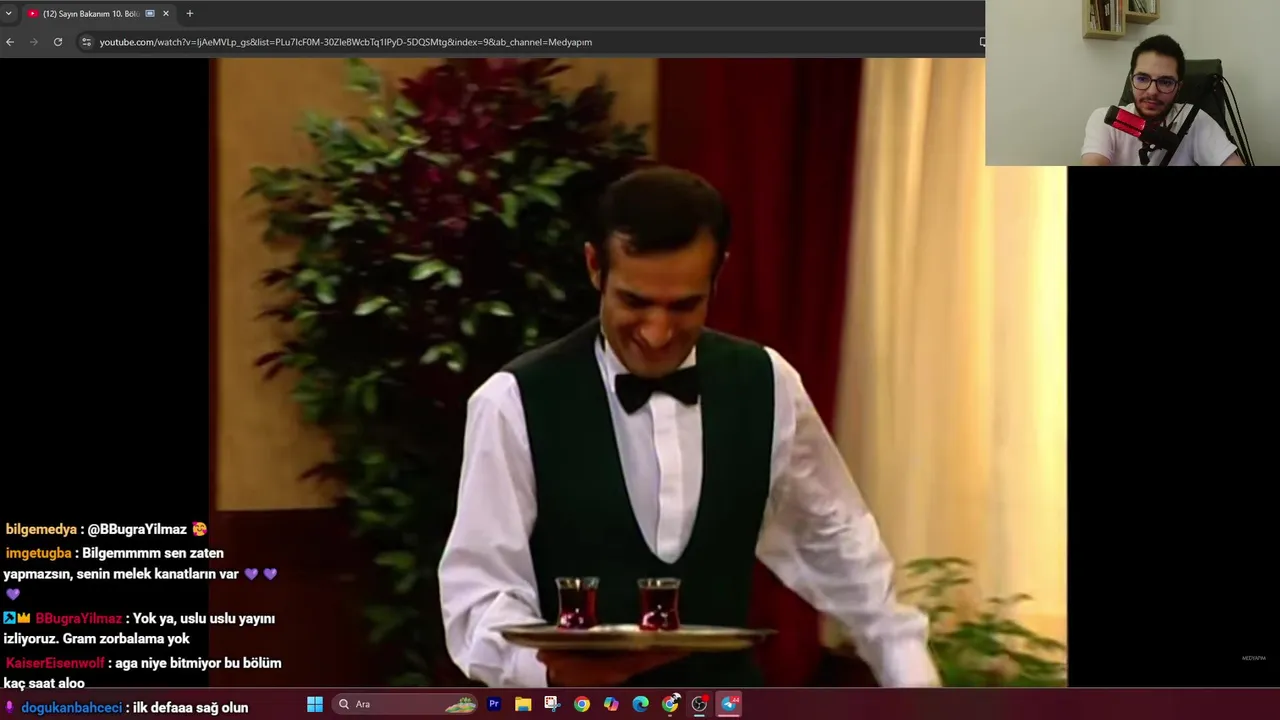The width and height of the screenshot is (1280, 720).
Task: Close the Sayın Bakanım browser tab
Action: tap(166, 13)
